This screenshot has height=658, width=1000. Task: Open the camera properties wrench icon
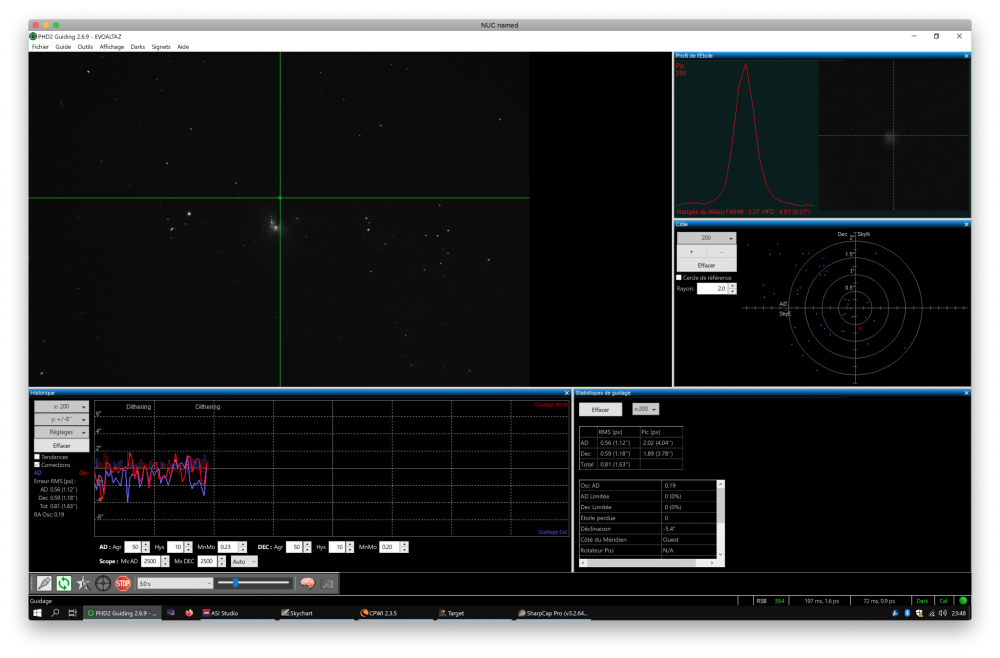pyautogui.click(x=327, y=583)
